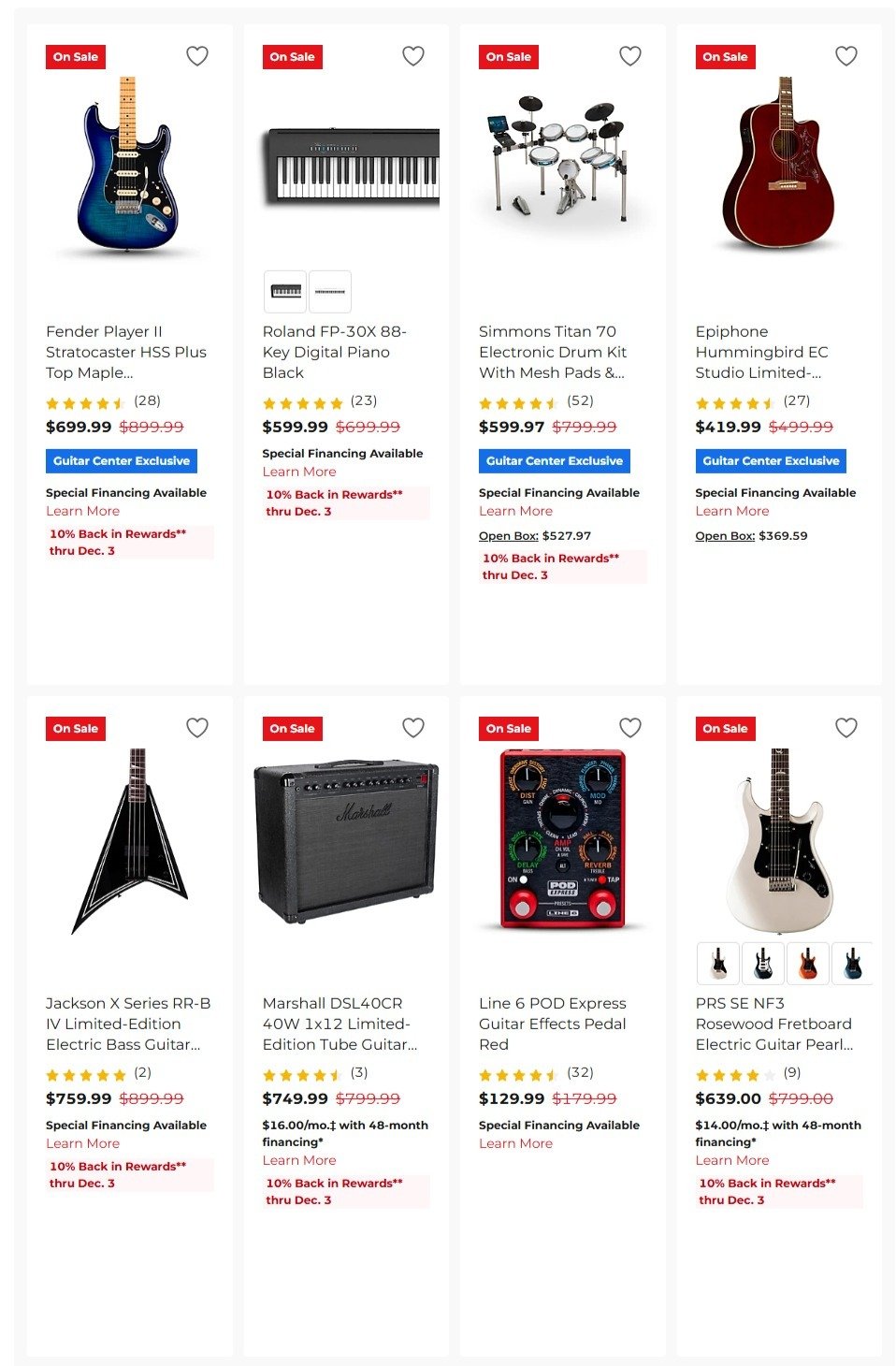The width and height of the screenshot is (896, 1366).
Task: Favorite the Marshall DSL40CR amp
Action: [x=413, y=727]
